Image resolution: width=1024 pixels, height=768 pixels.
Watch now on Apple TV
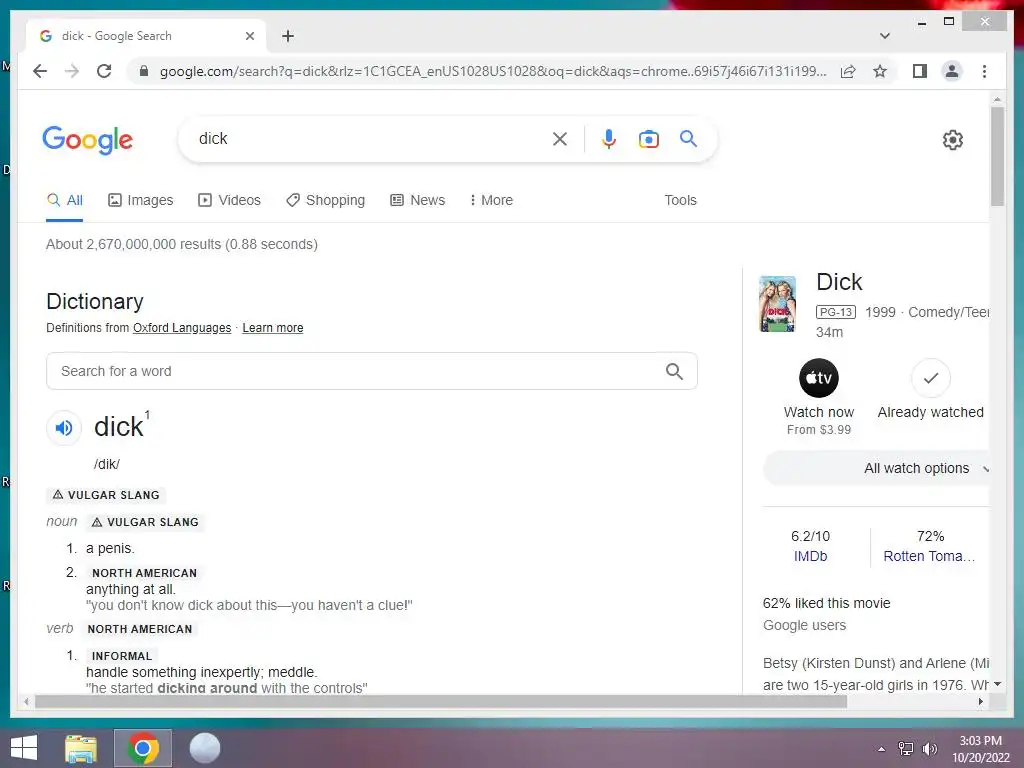click(818, 397)
